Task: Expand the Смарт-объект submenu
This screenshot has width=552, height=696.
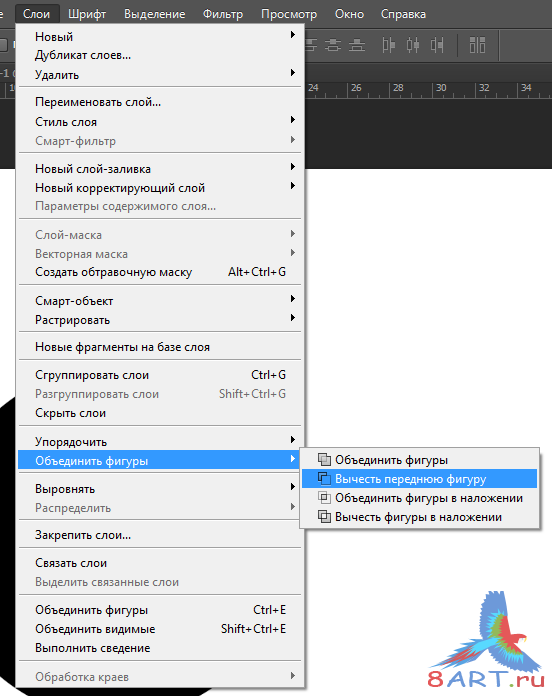Action: tap(160, 301)
